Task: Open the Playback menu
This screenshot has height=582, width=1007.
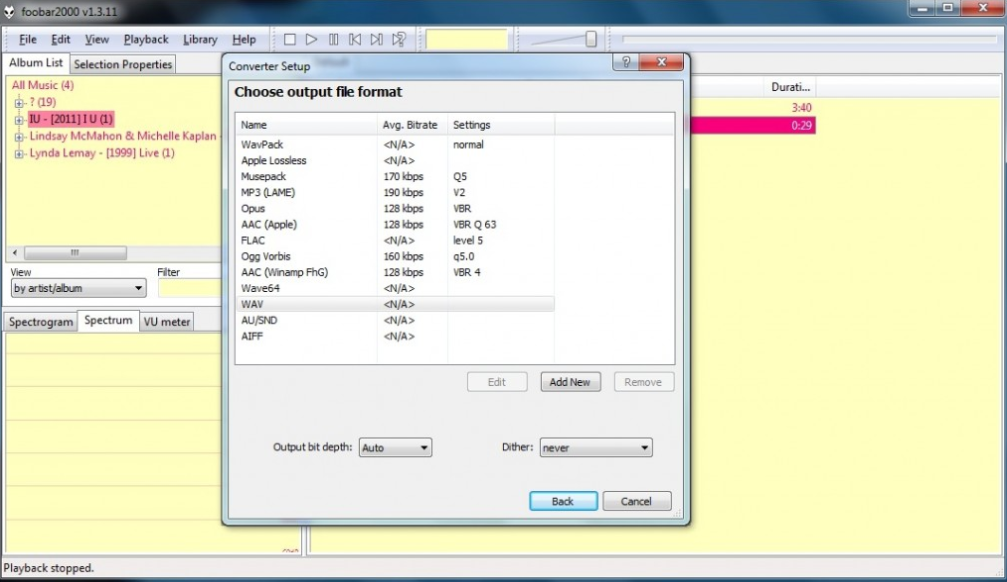Action: pos(146,39)
